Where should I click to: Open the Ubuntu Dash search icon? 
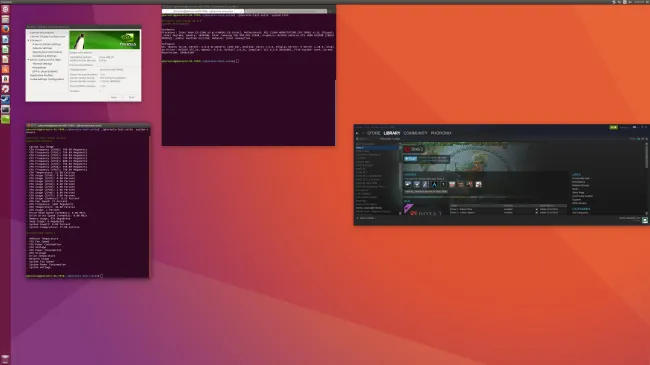pyautogui.click(x=5, y=9)
